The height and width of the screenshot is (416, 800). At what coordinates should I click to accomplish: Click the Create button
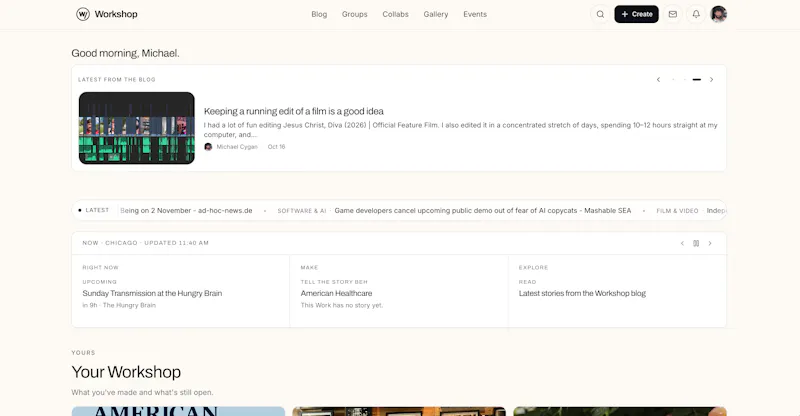click(636, 14)
